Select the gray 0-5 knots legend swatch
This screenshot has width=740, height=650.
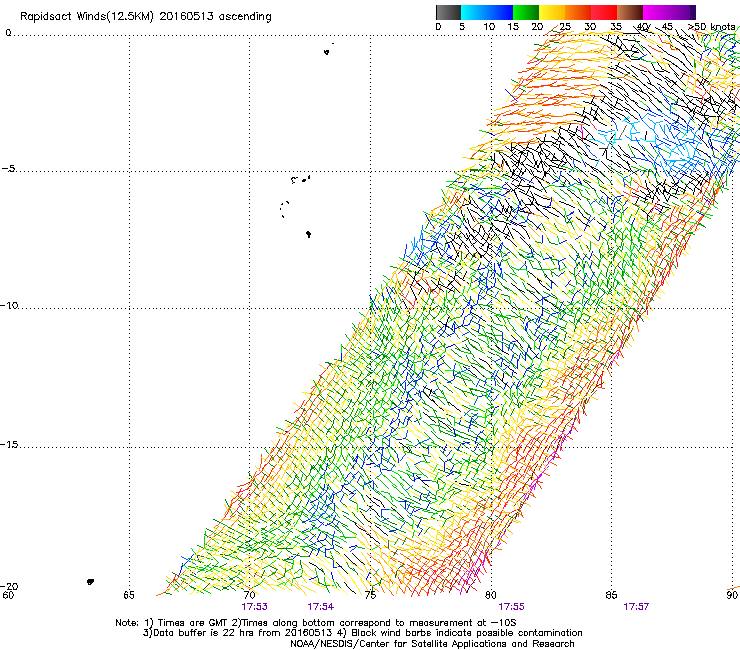click(x=448, y=12)
